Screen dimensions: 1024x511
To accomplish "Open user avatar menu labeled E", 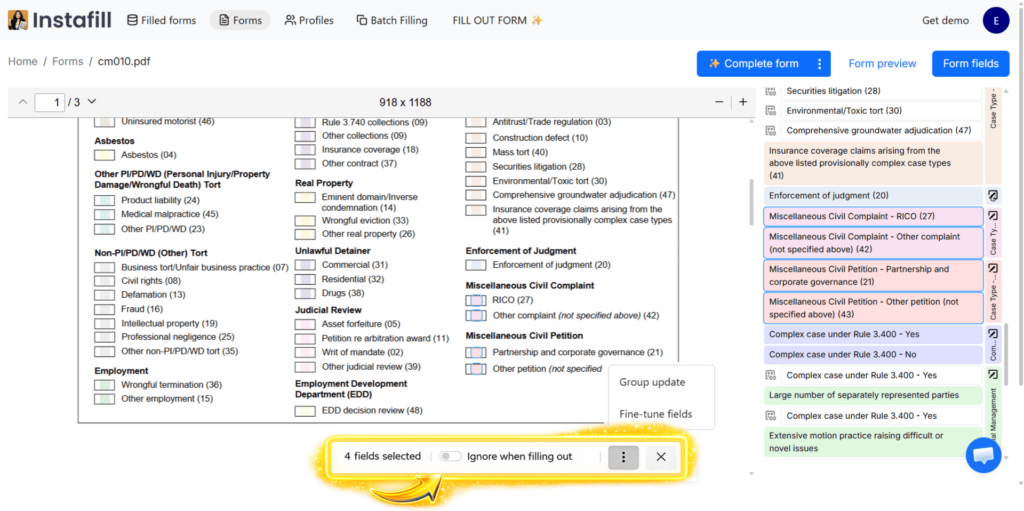I will coord(996,20).
